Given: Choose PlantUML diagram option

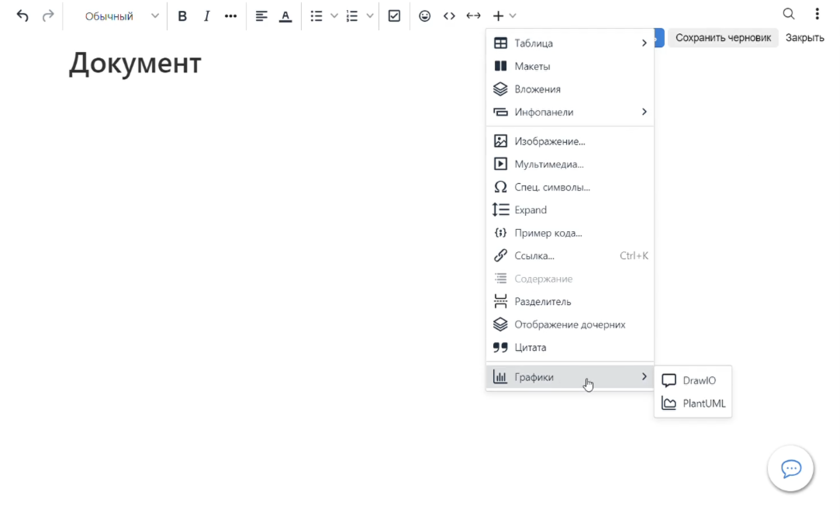Looking at the screenshot, I should click(x=703, y=404).
